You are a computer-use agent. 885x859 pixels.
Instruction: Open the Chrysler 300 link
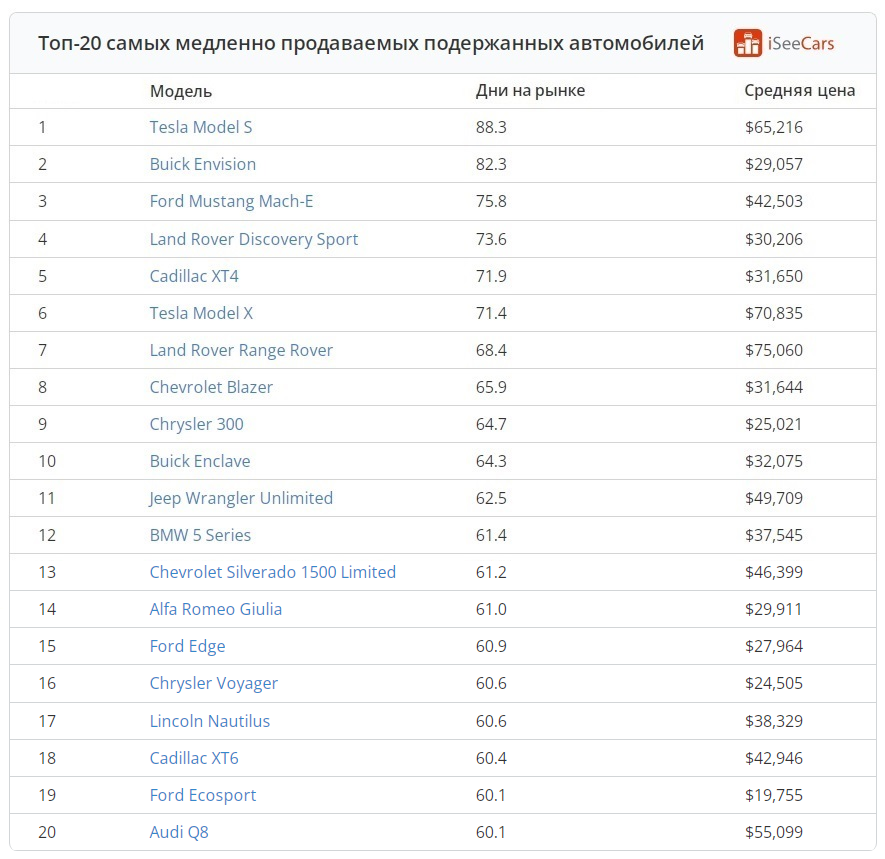pos(196,424)
